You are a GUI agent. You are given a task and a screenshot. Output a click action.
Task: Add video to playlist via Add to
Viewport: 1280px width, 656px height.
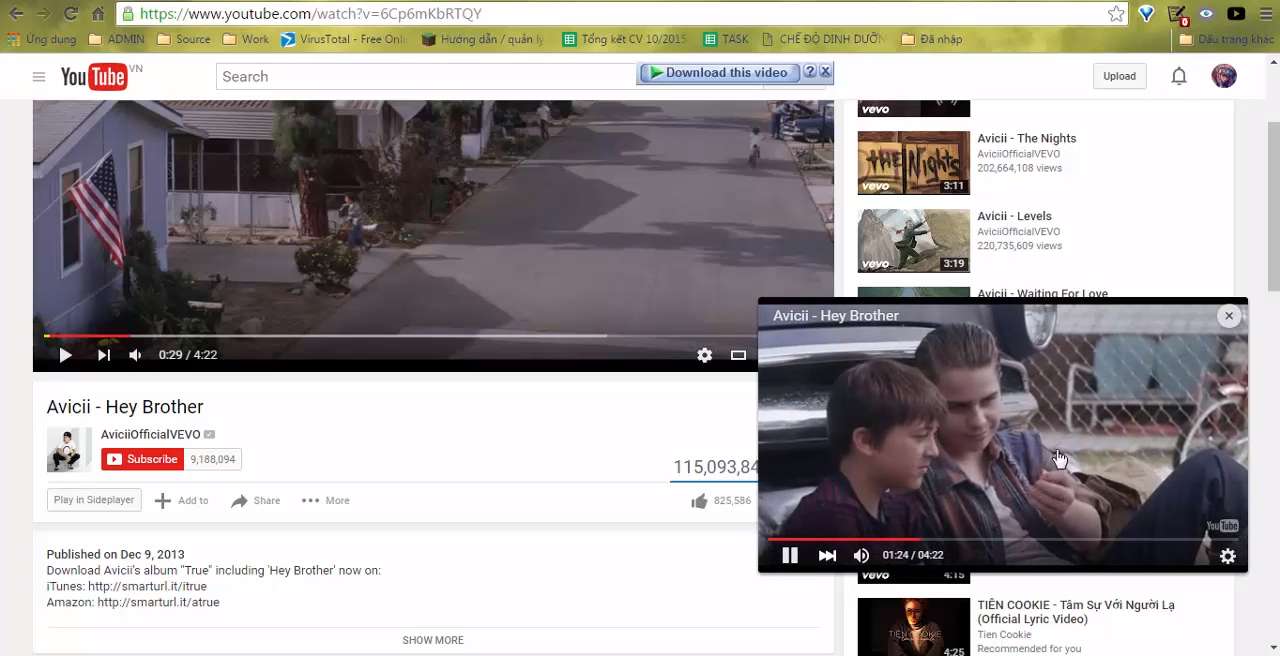point(181,500)
